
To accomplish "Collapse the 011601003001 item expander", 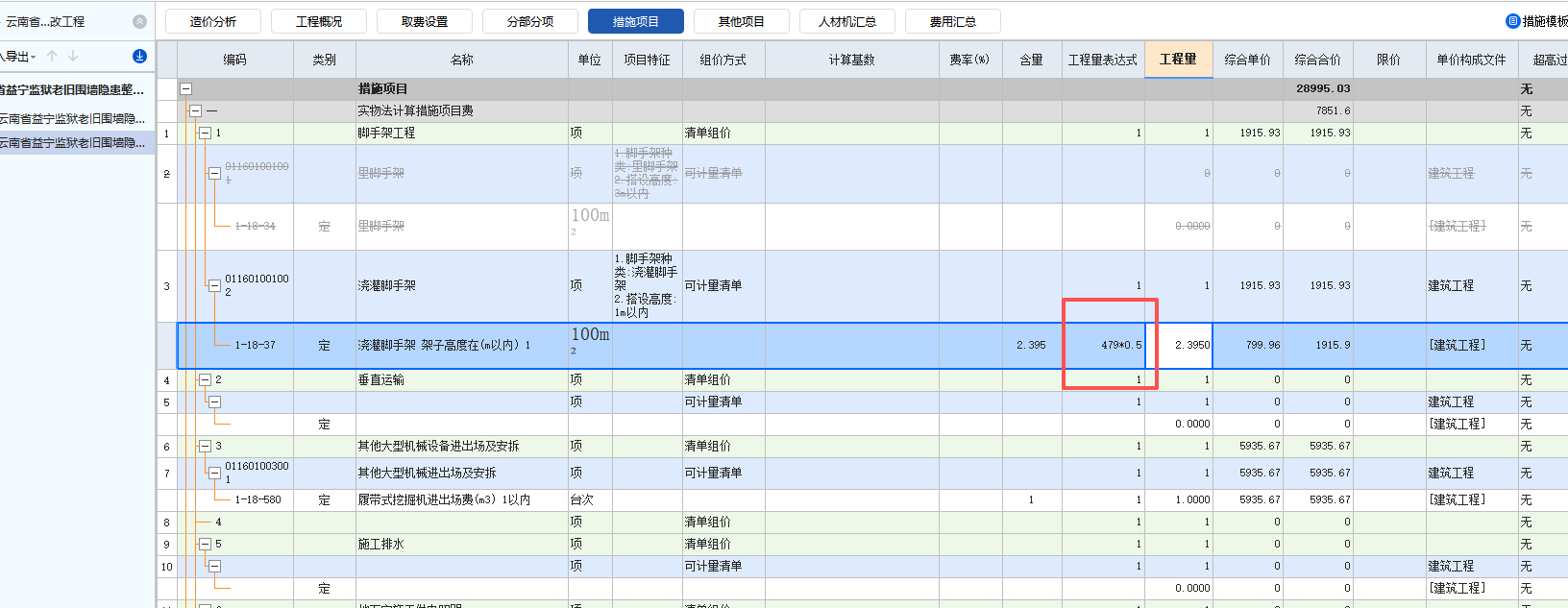I will click(214, 473).
